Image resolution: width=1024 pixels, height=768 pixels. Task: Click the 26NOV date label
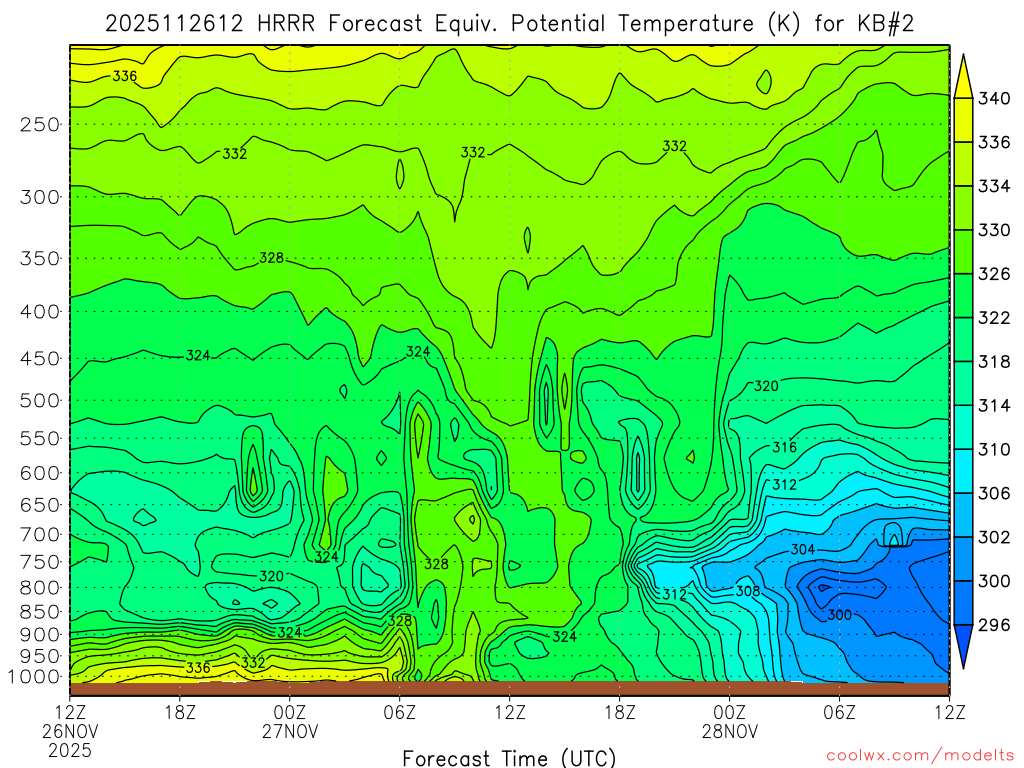click(x=70, y=731)
